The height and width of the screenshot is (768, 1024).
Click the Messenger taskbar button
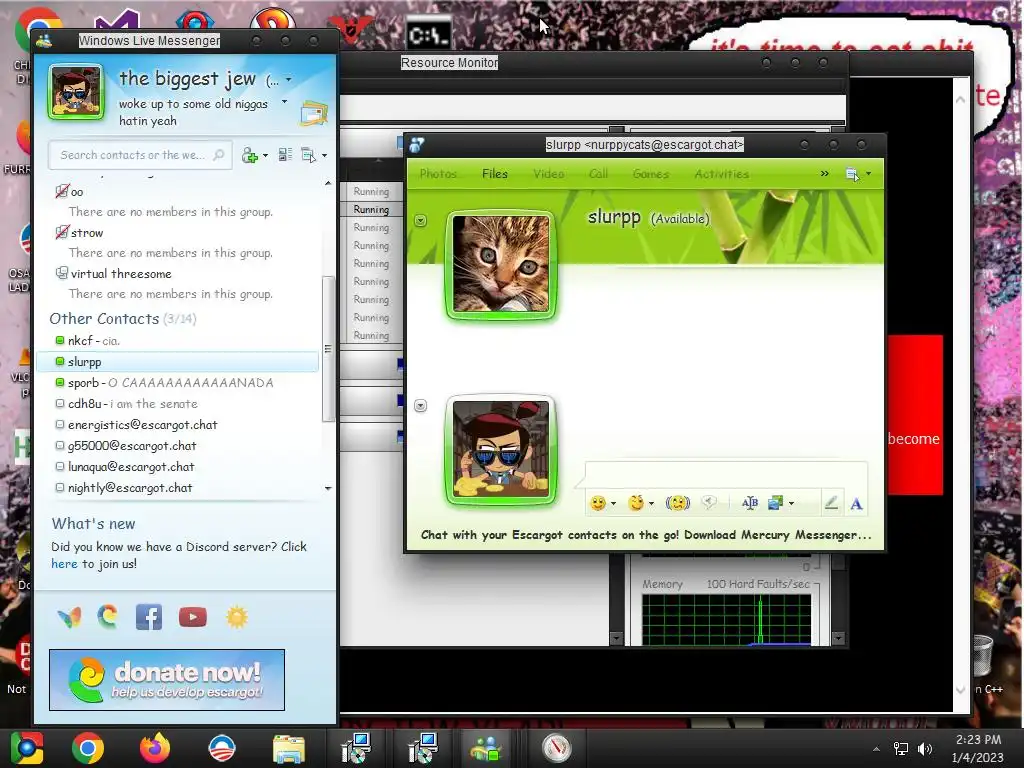(x=485, y=748)
